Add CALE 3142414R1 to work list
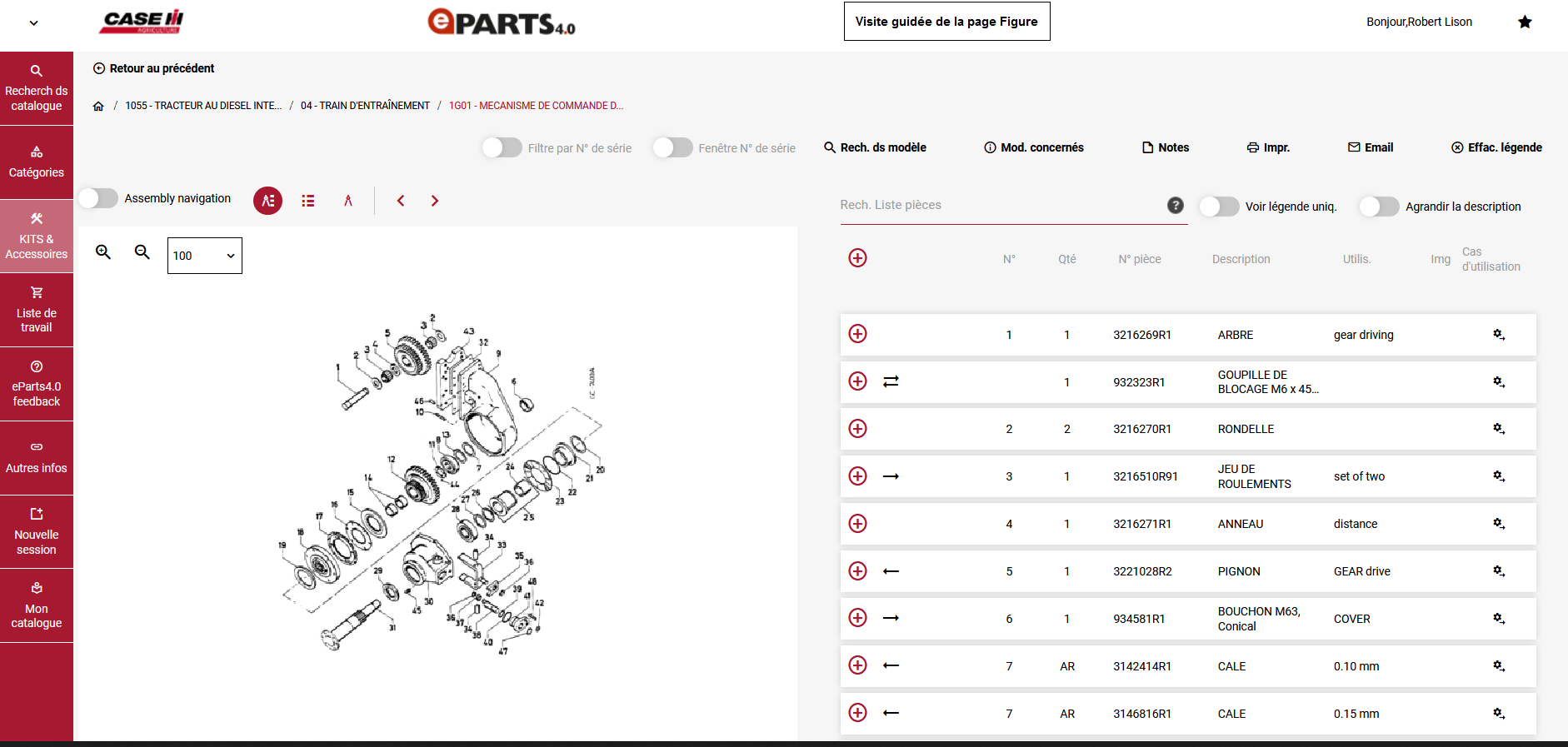Screen dimensions: 1568x747 857,665
